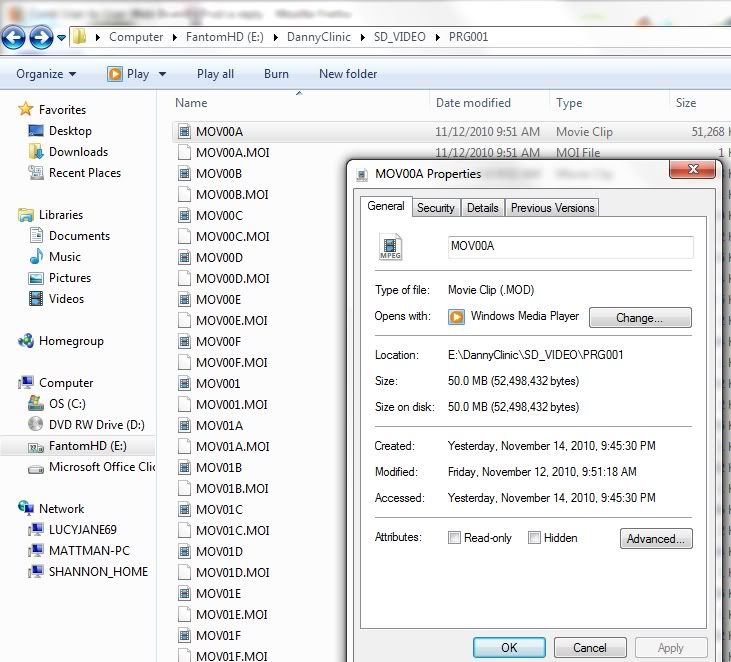Switch to the Security tab
The width and height of the screenshot is (731, 662).
point(435,208)
